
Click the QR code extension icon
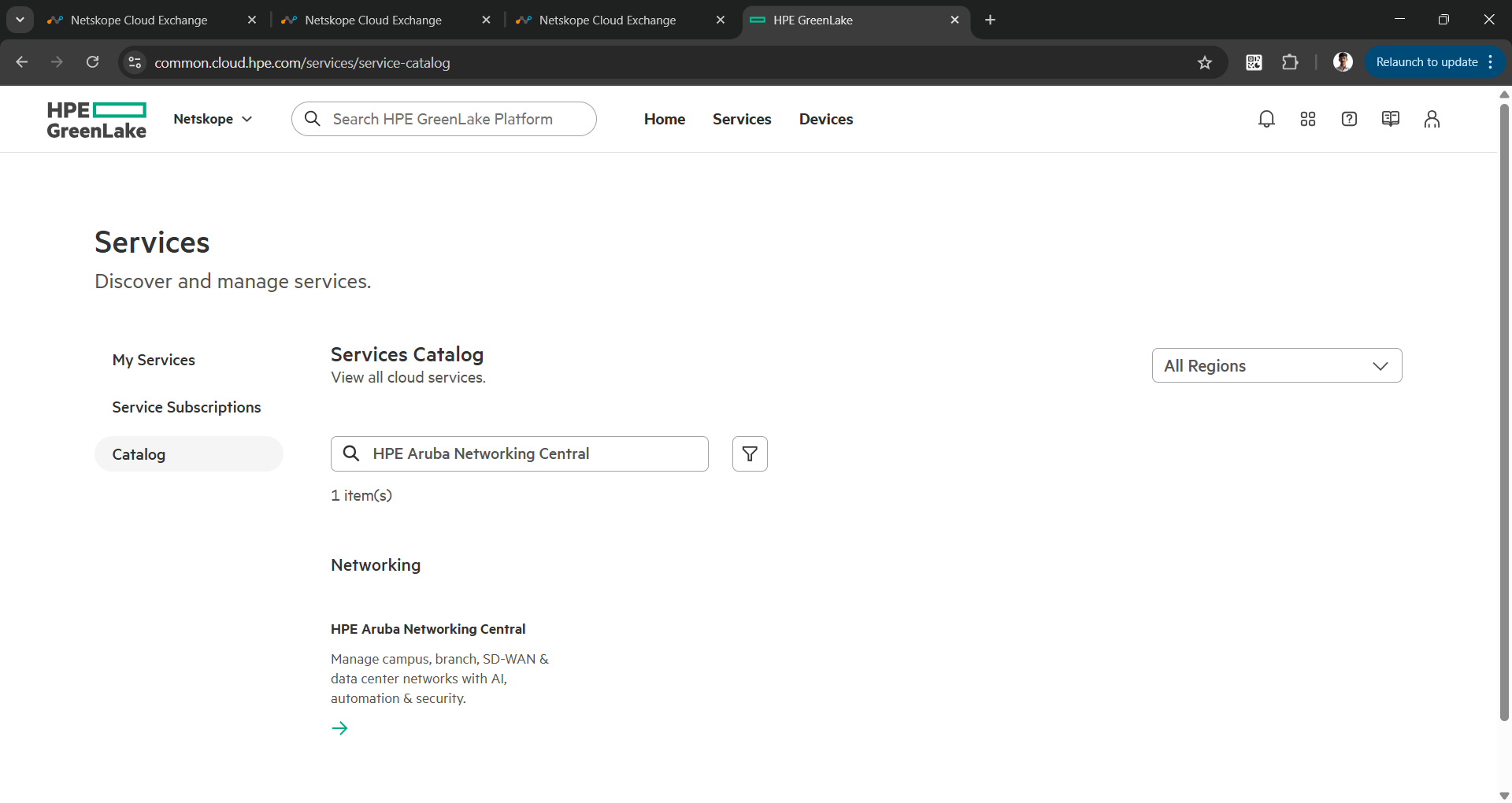tap(1254, 62)
